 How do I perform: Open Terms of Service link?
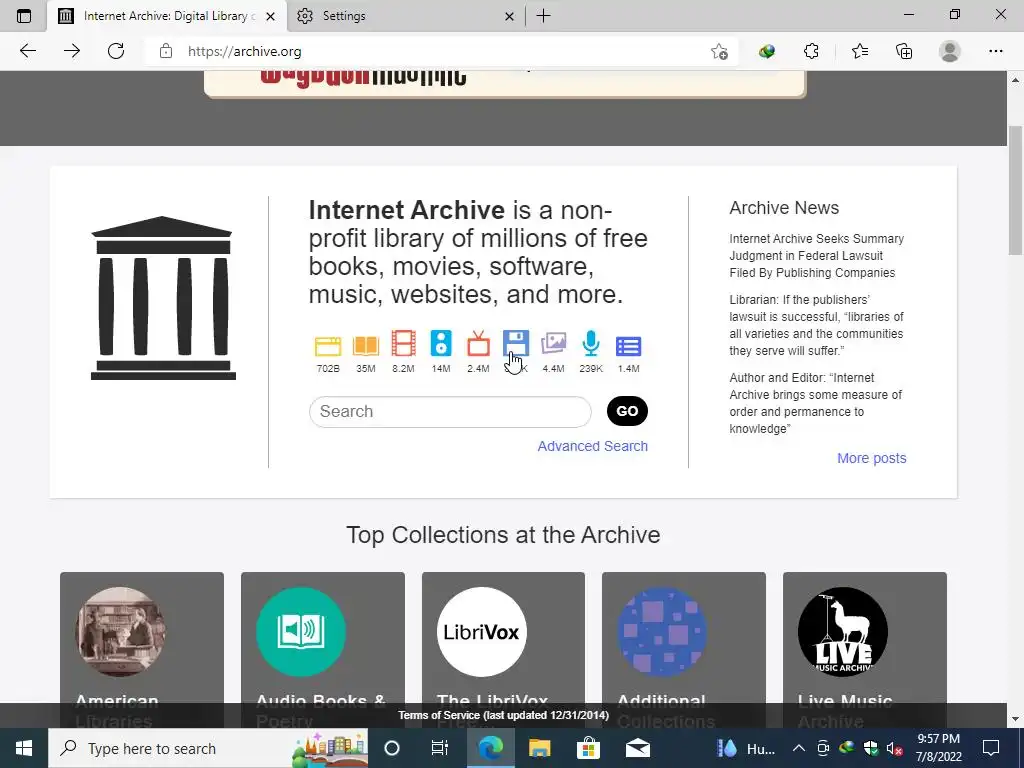[503, 715]
